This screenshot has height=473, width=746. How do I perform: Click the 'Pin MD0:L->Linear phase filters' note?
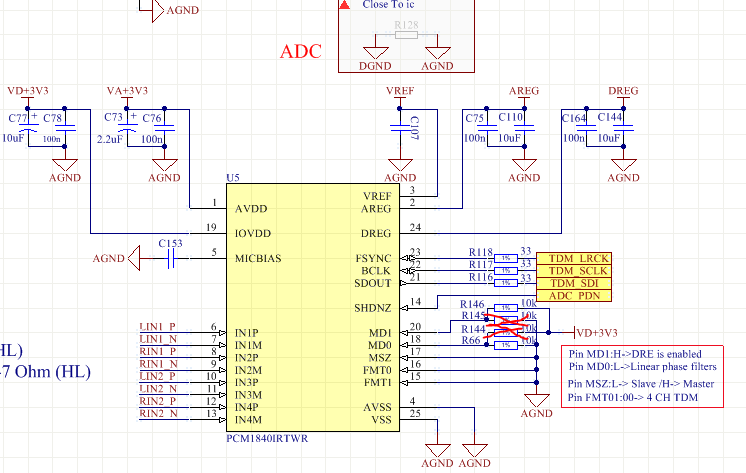642,367
